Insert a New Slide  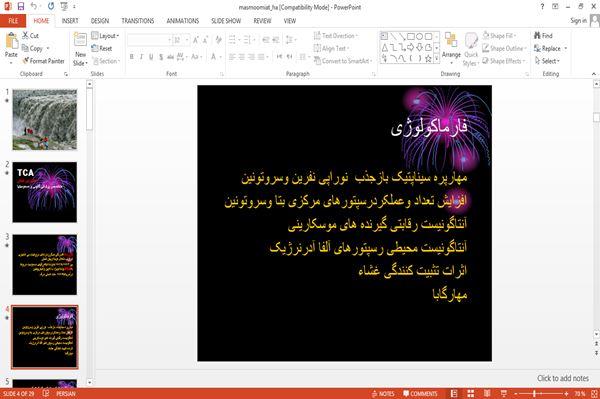click(80, 49)
